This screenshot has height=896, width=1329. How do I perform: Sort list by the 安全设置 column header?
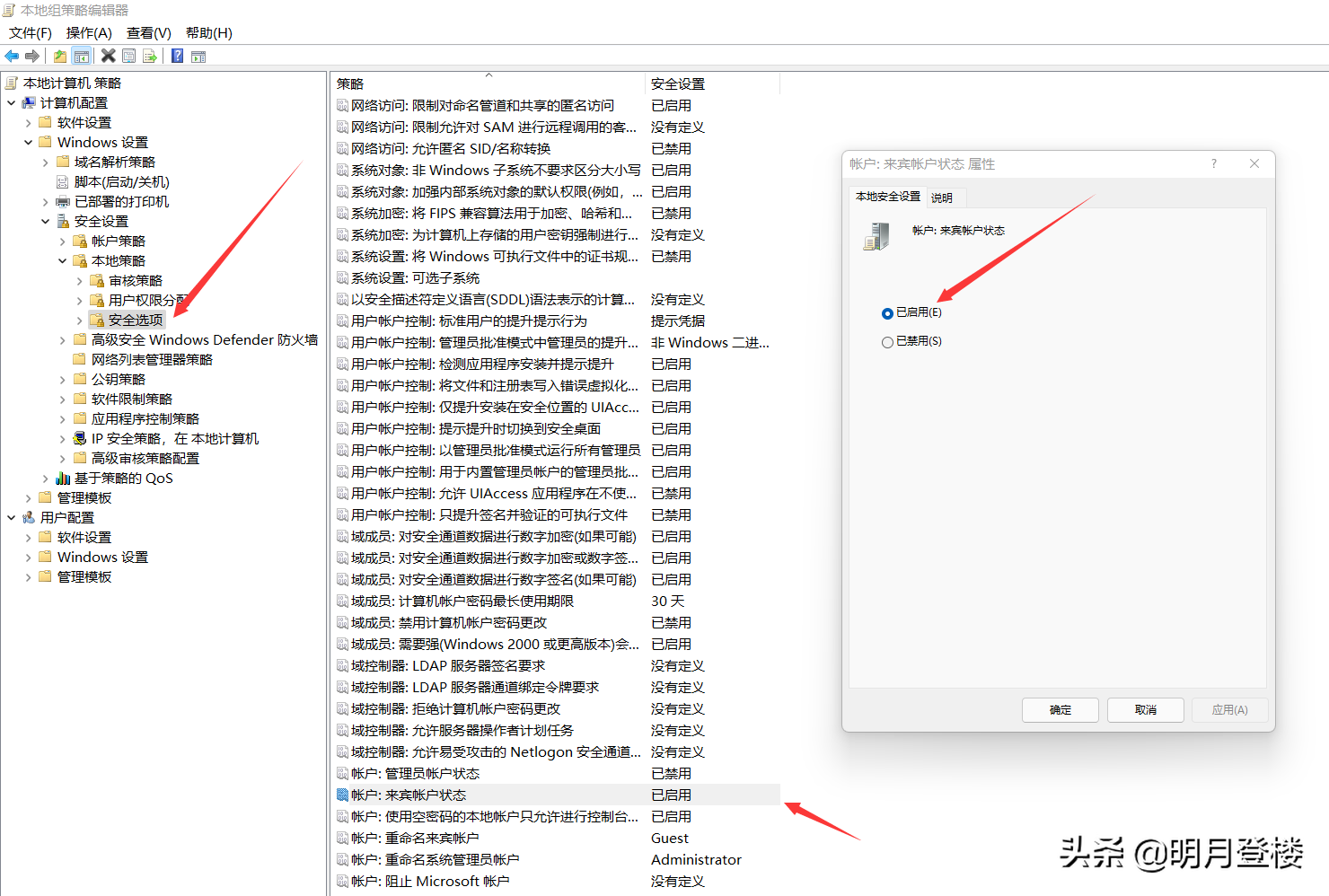click(712, 83)
